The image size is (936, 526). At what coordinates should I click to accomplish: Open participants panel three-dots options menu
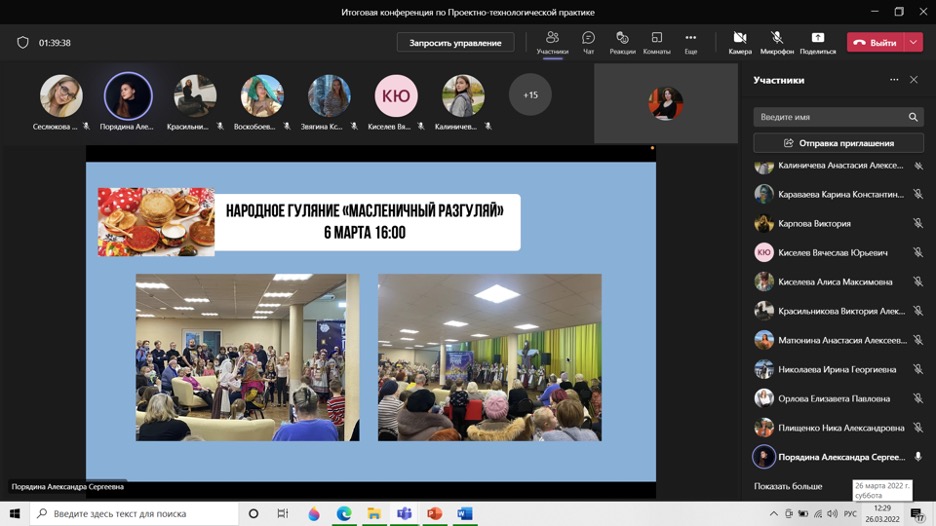894,80
